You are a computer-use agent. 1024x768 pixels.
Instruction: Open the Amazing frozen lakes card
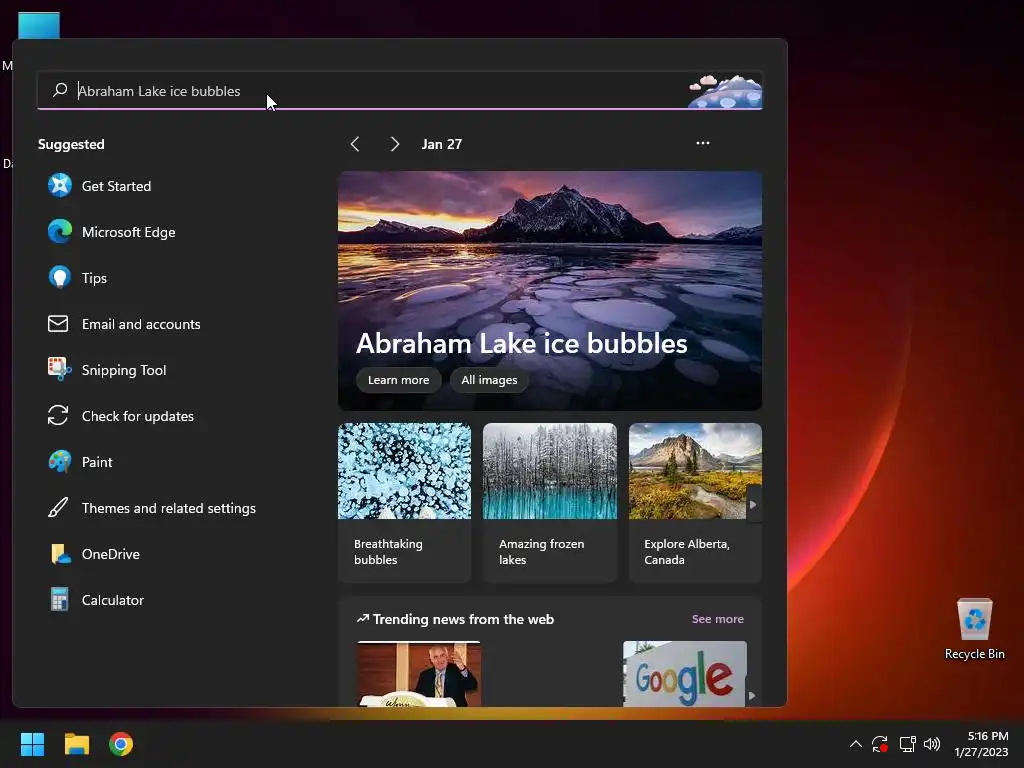coord(550,502)
